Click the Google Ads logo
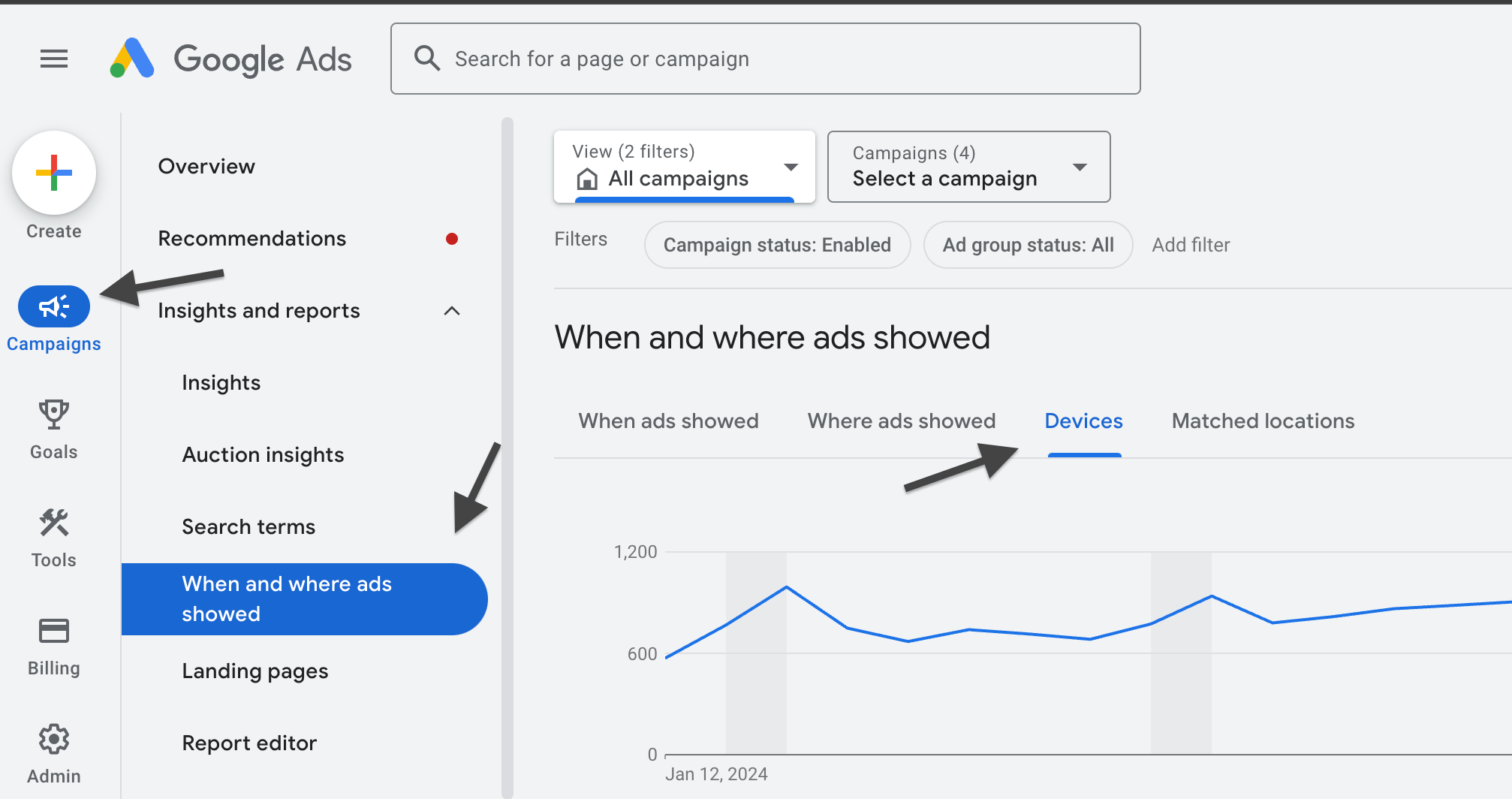1512x799 pixels. 230,59
